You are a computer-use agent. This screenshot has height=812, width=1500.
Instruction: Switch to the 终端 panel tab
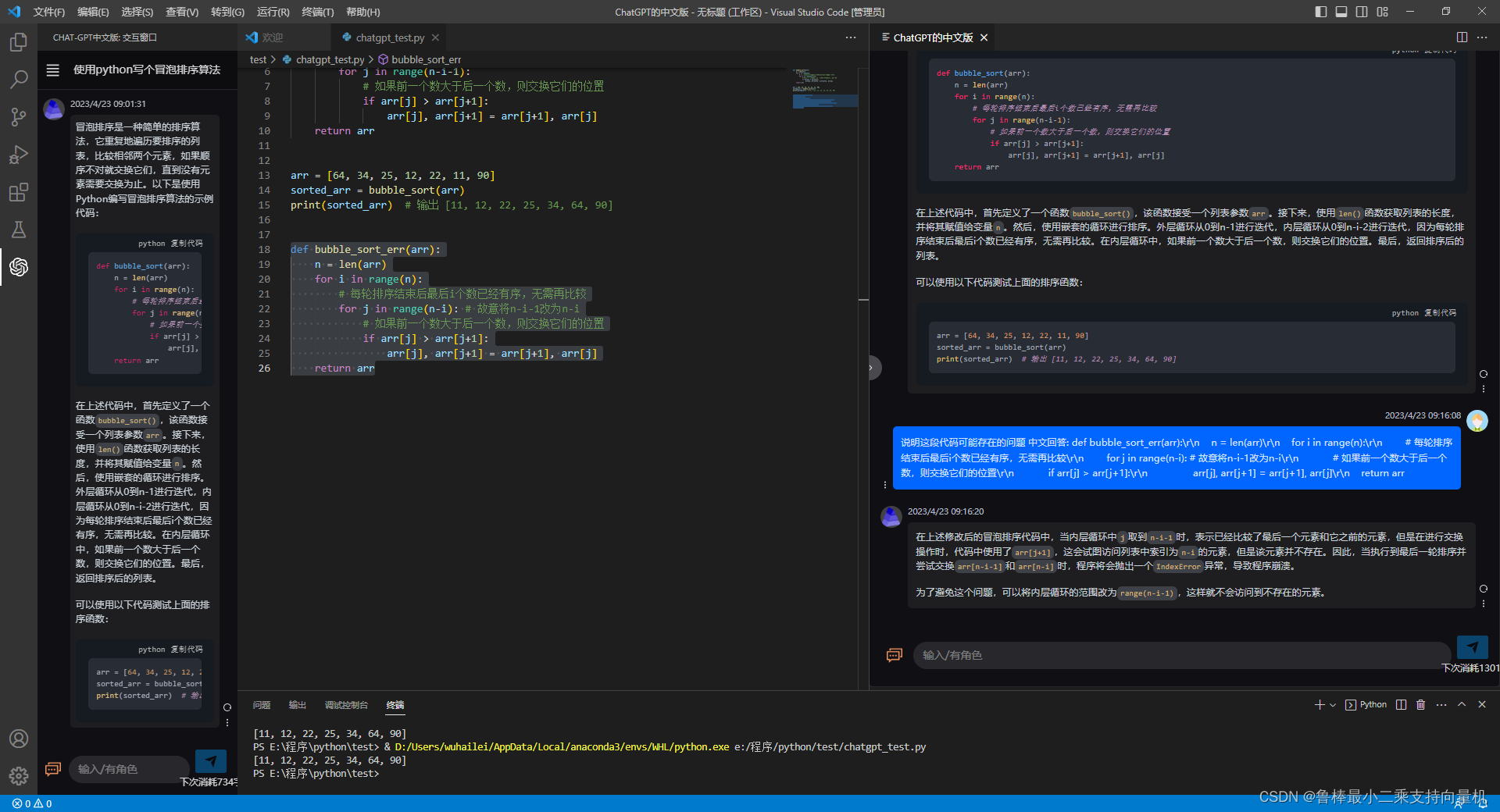coord(395,705)
